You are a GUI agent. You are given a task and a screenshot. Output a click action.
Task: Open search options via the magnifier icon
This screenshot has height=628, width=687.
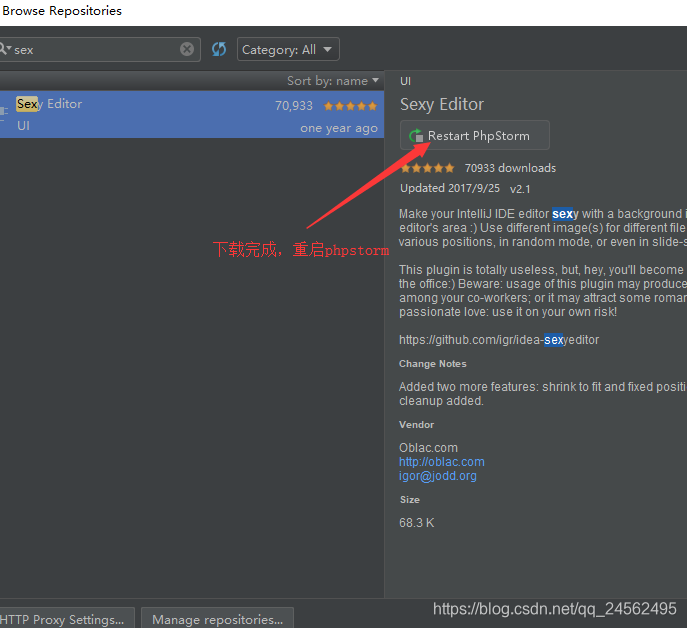(x=5, y=49)
